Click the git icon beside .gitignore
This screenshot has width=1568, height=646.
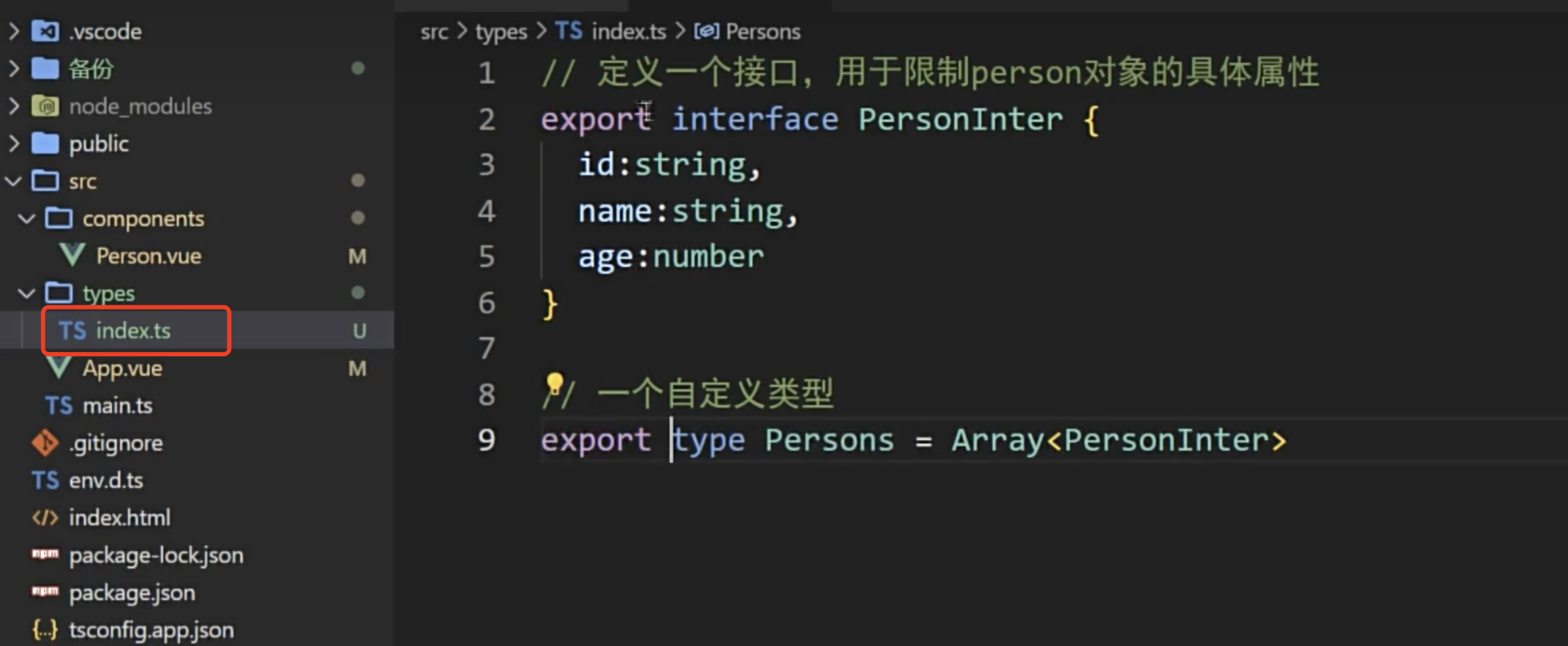[x=45, y=443]
